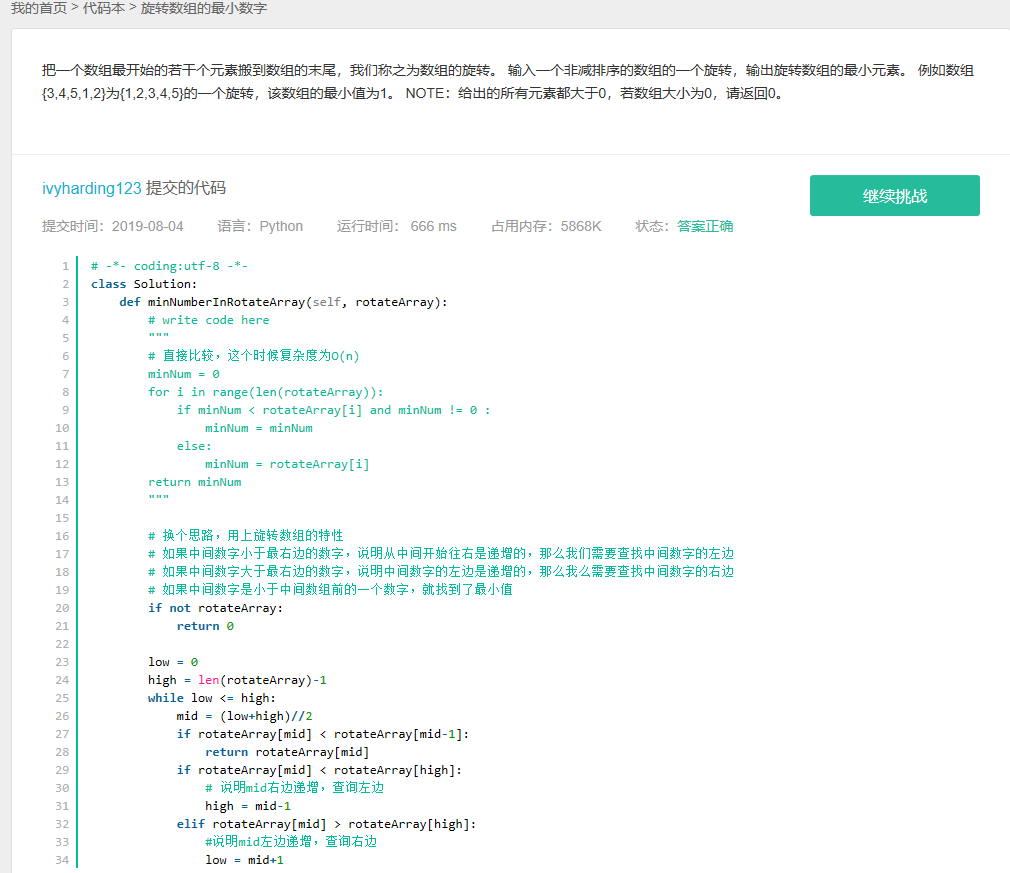The height and width of the screenshot is (873, 1010).
Task: Click the 'write code here' comment
Action: click(x=209, y=320)
